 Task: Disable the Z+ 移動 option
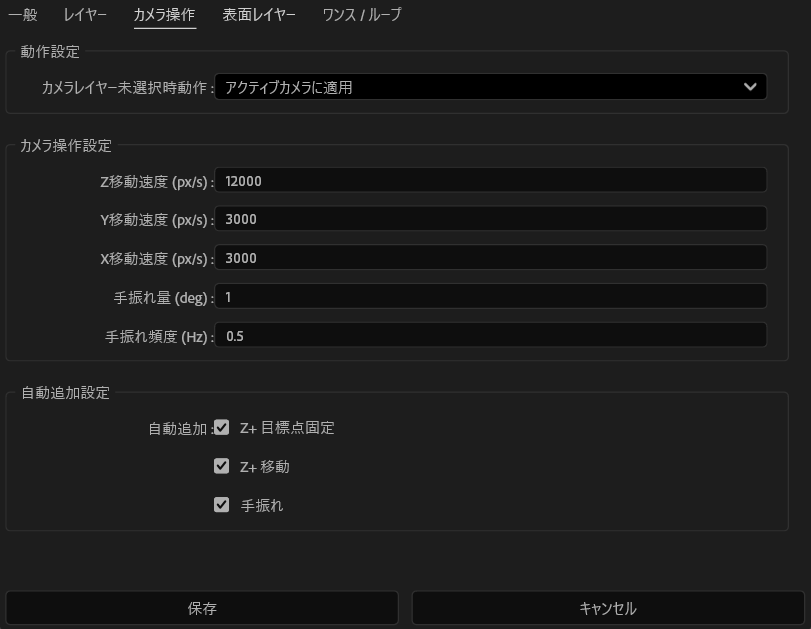pyautogui.click(x=221, y=465)
